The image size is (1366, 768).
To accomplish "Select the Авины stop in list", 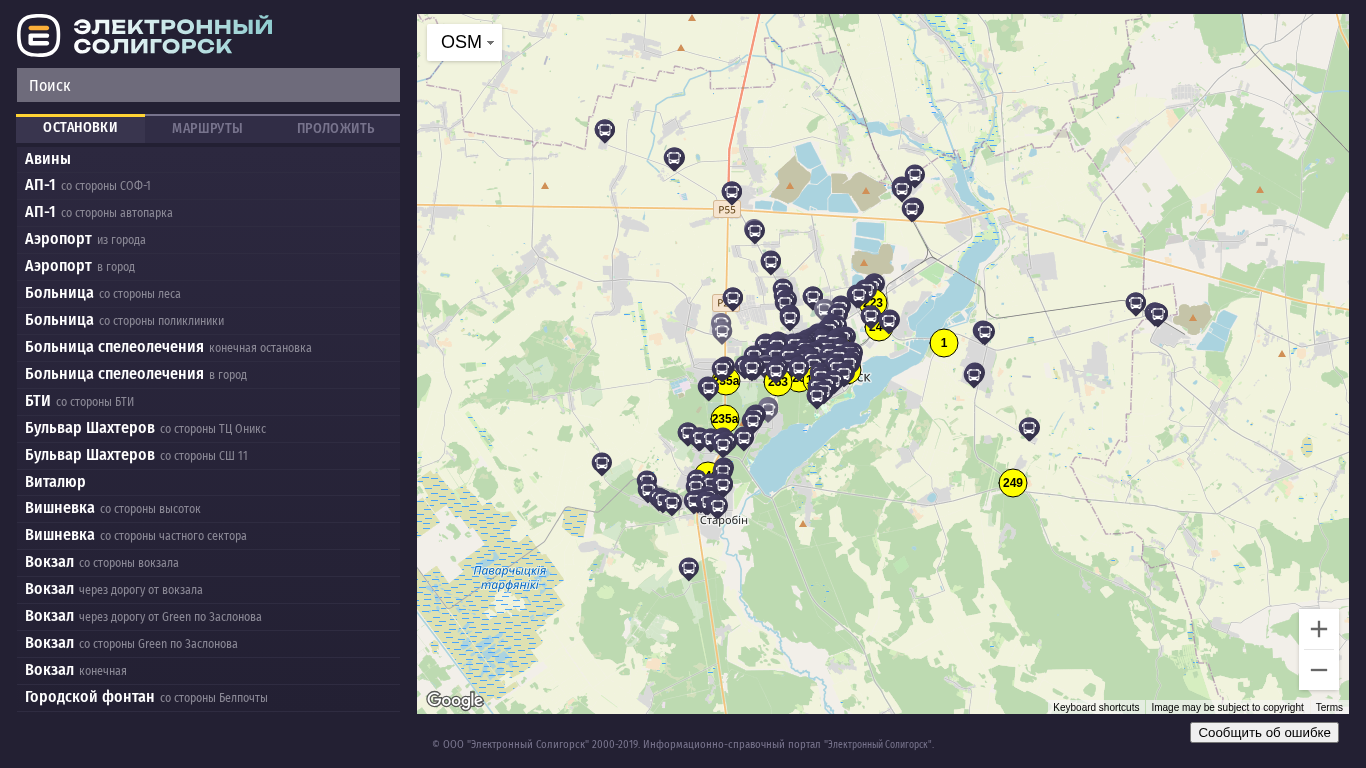I will tap(48, 159).
